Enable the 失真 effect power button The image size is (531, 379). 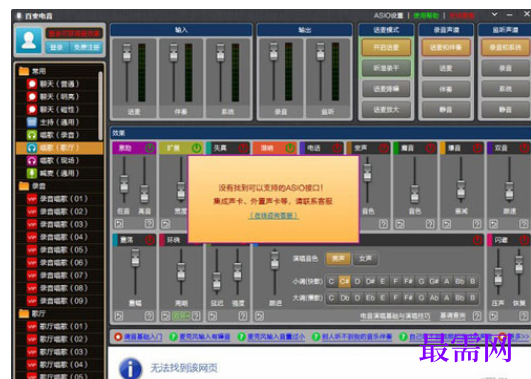pyautogui.click(x=243, y=148)
